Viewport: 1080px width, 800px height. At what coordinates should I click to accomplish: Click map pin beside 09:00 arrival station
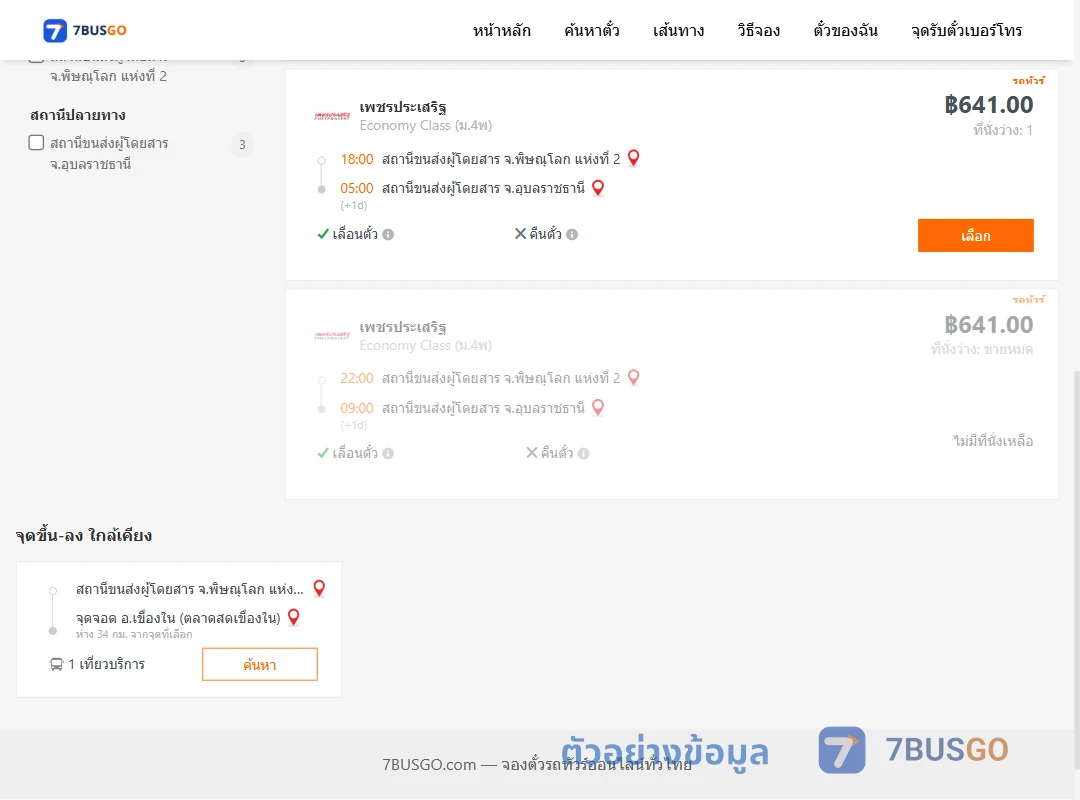tap(598, 407)
